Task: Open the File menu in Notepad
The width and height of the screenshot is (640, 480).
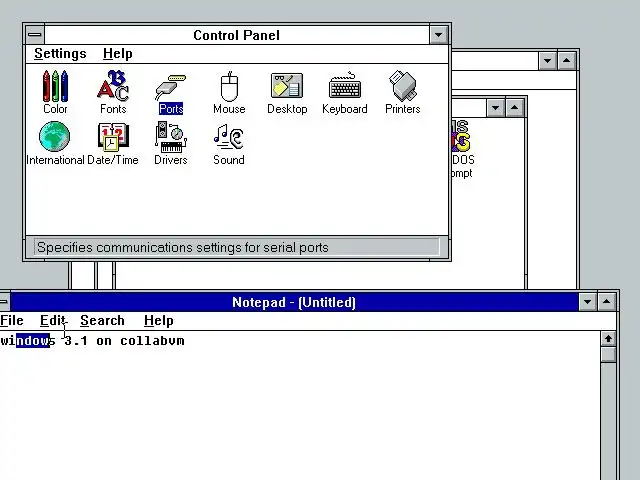Action: pos(11,320)
